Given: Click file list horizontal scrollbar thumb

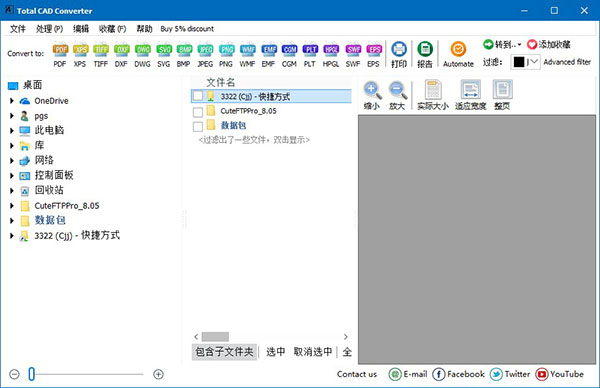Looking at the screenshot, I should click(x=215, y=337).
